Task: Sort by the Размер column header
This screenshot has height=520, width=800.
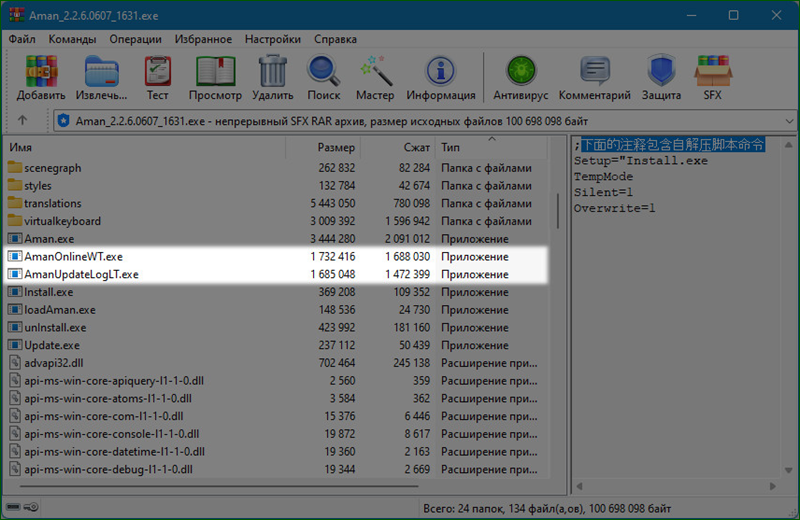Action: tap(323, 147)
